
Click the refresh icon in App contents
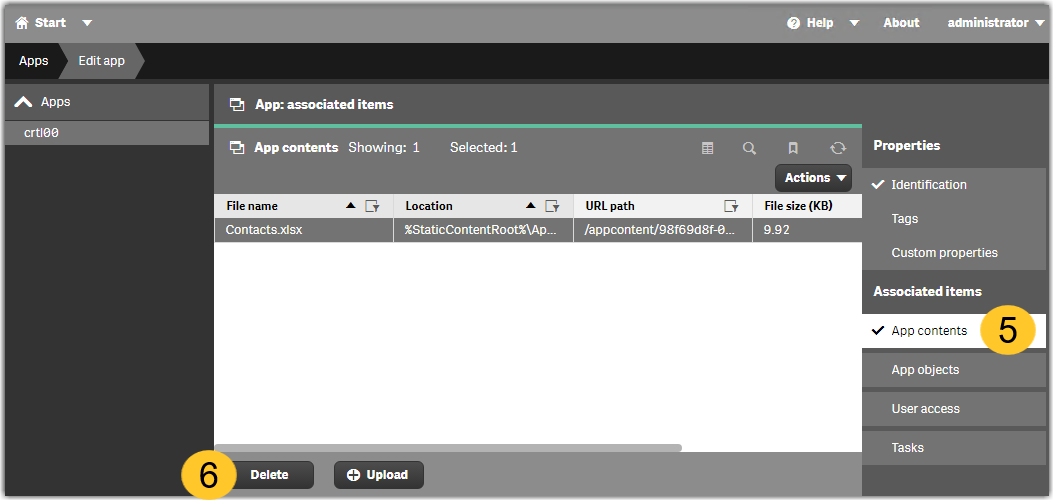(x=838, y=148)
